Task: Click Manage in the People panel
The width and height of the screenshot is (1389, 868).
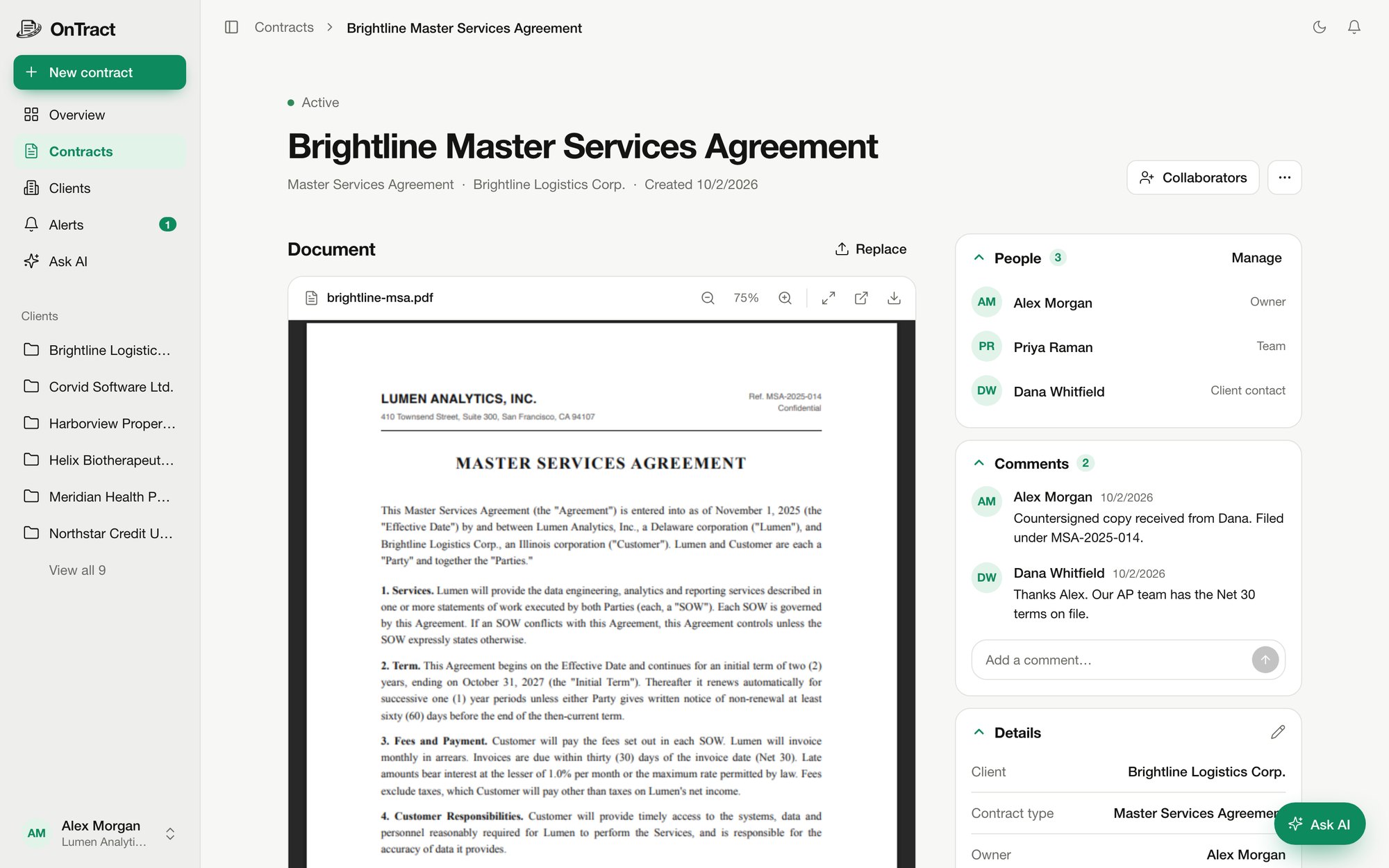Action: tap(1256, 258)
